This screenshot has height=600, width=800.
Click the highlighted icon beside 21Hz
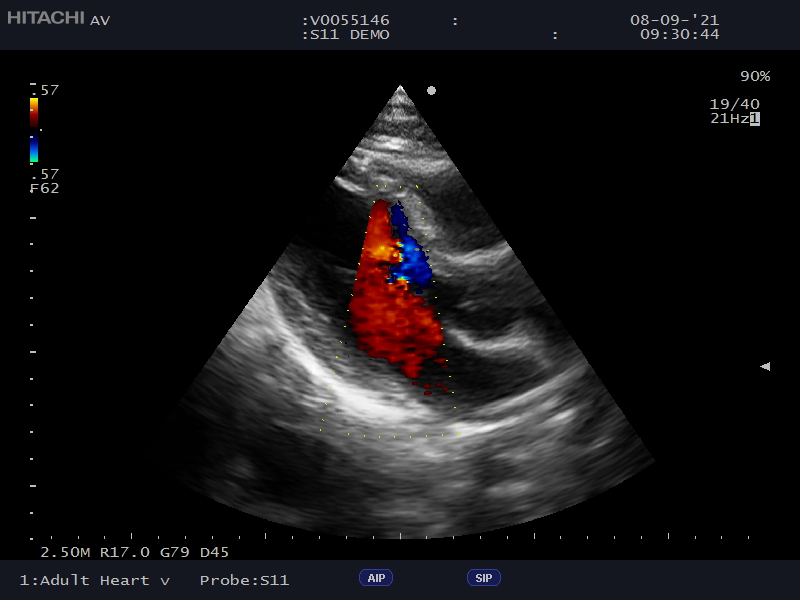[x=755, y=119]
